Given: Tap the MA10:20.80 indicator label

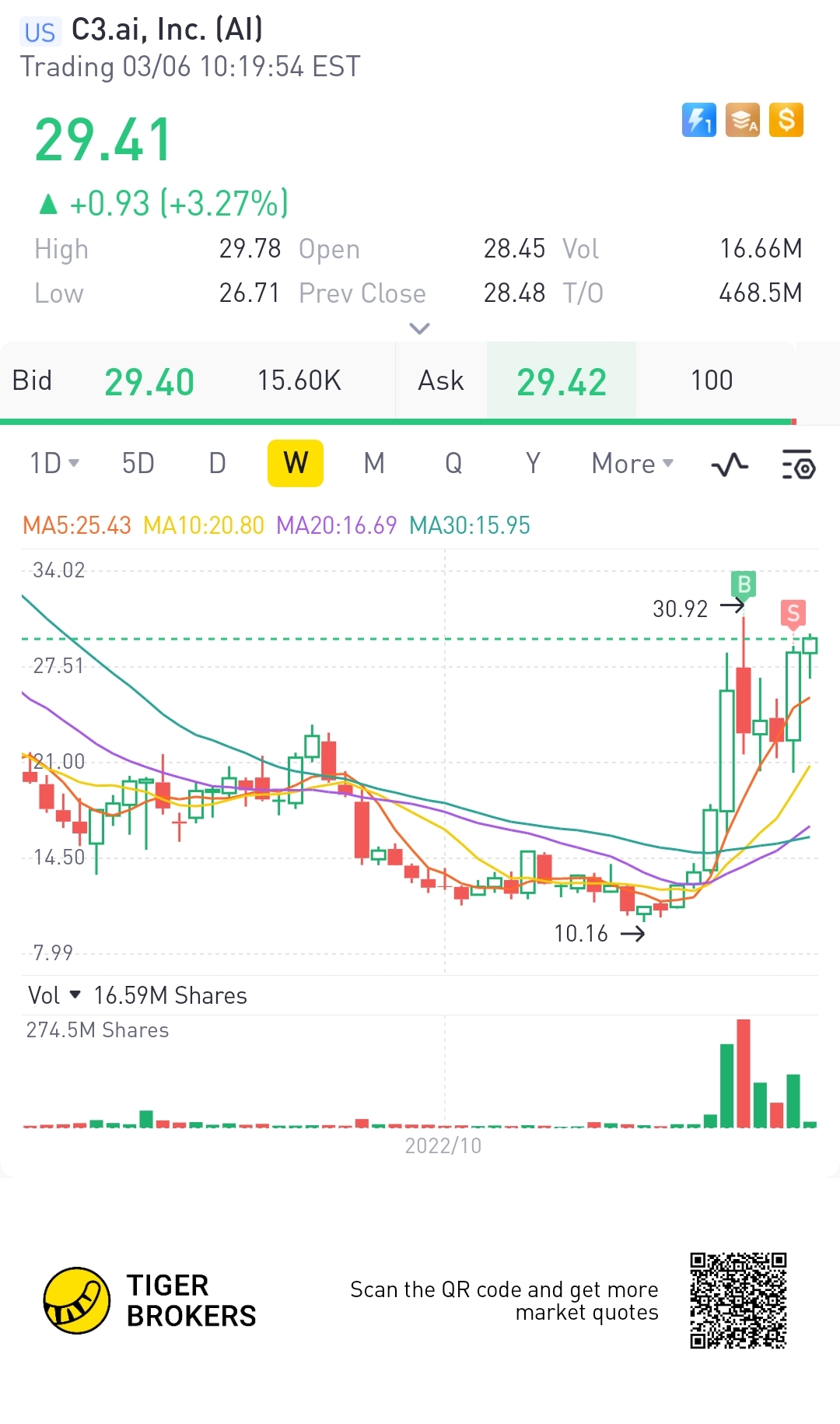Looking at the screenshot, I should tap(204, 525).
